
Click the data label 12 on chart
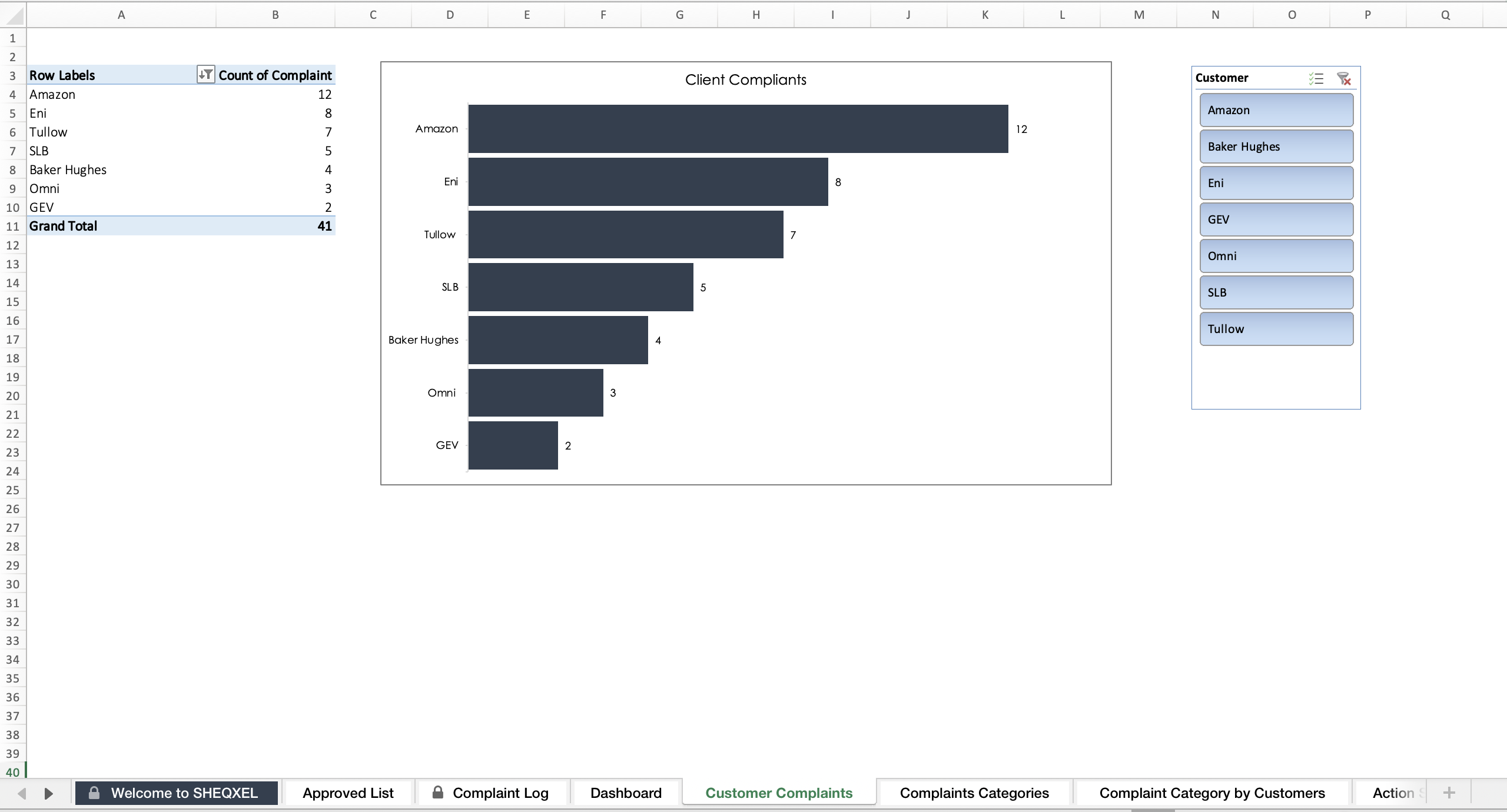1021,129
